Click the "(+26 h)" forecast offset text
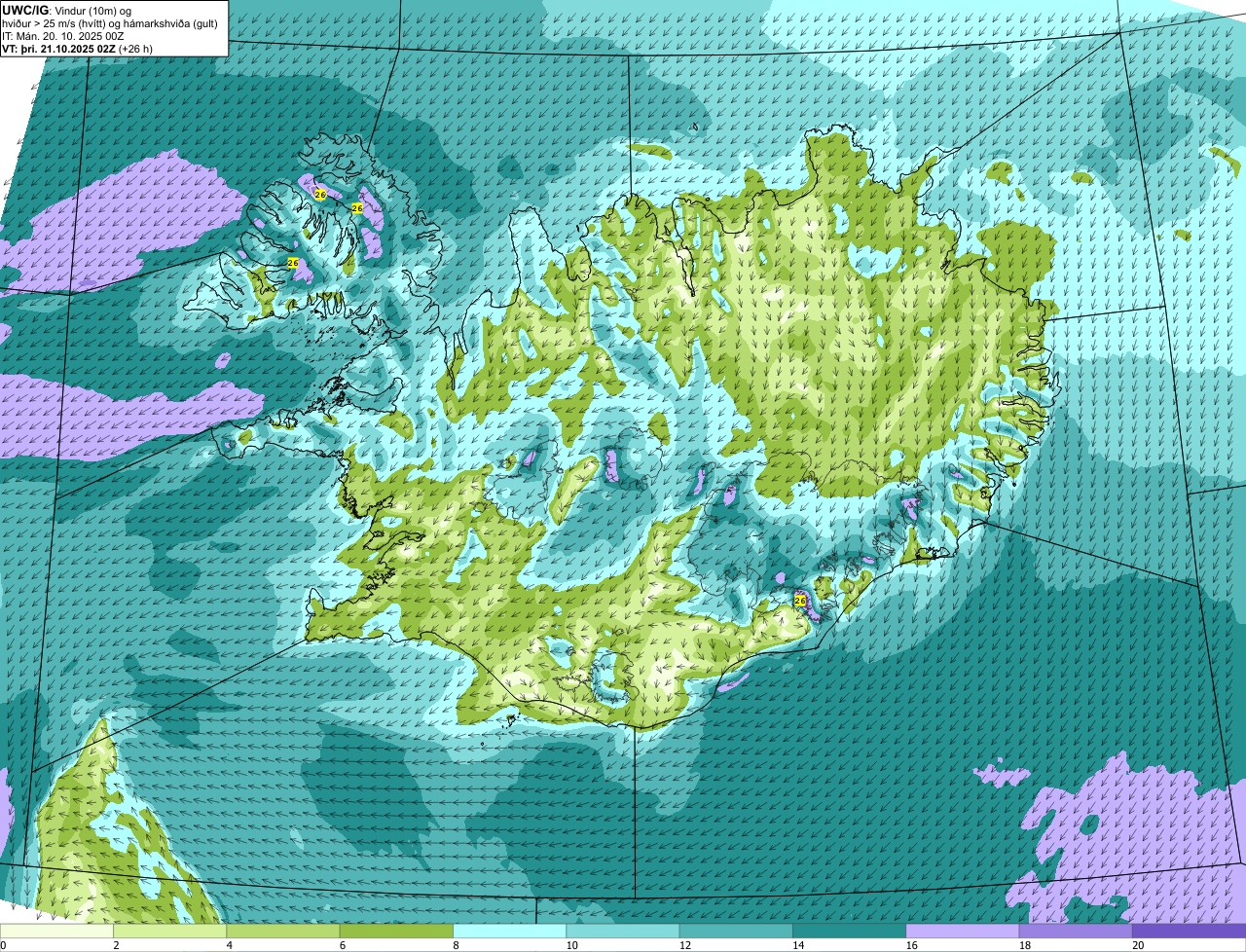Screen dimensions: 1246x952 coord(135,49)
